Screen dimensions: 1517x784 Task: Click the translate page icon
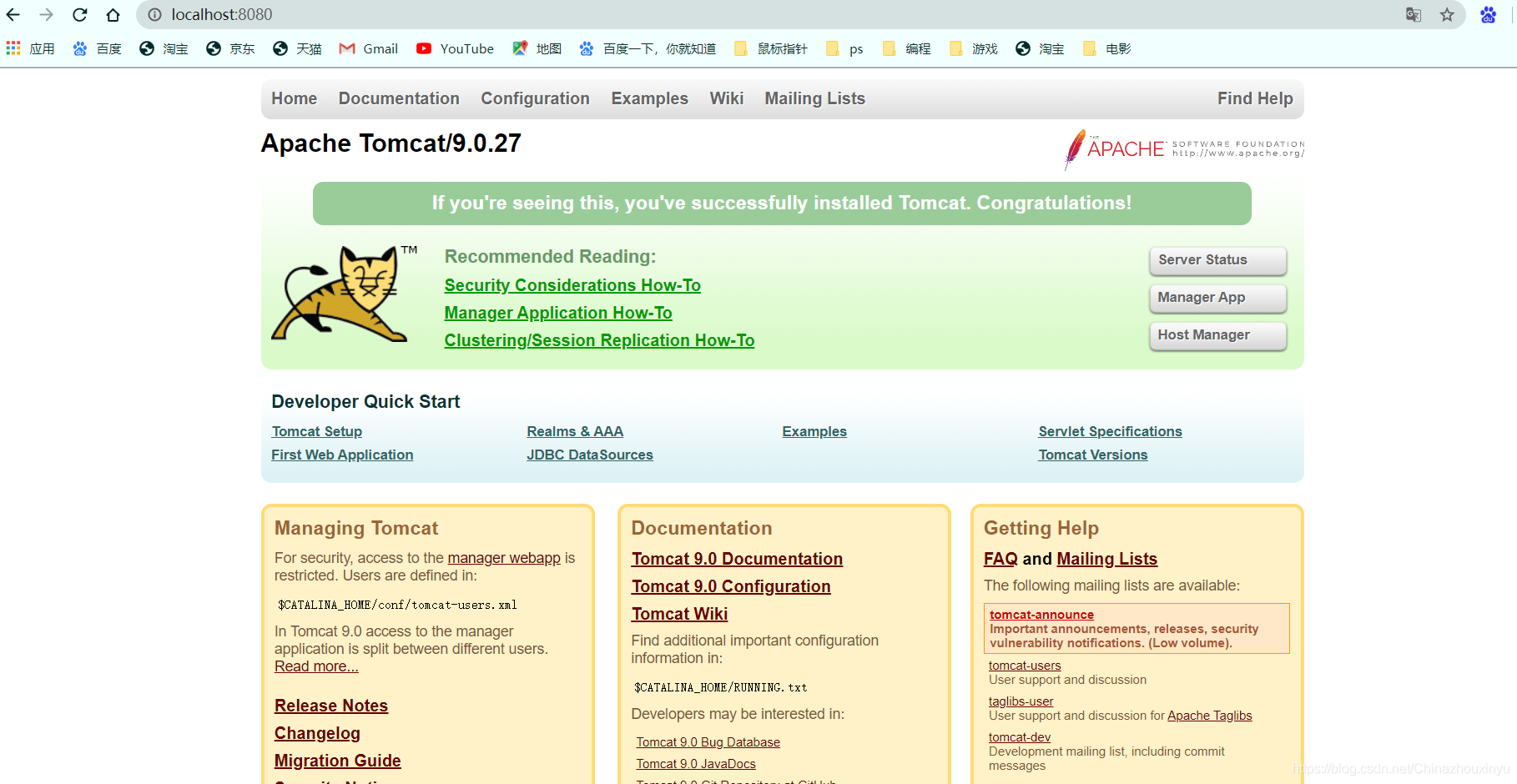(x=1414, y=15)
